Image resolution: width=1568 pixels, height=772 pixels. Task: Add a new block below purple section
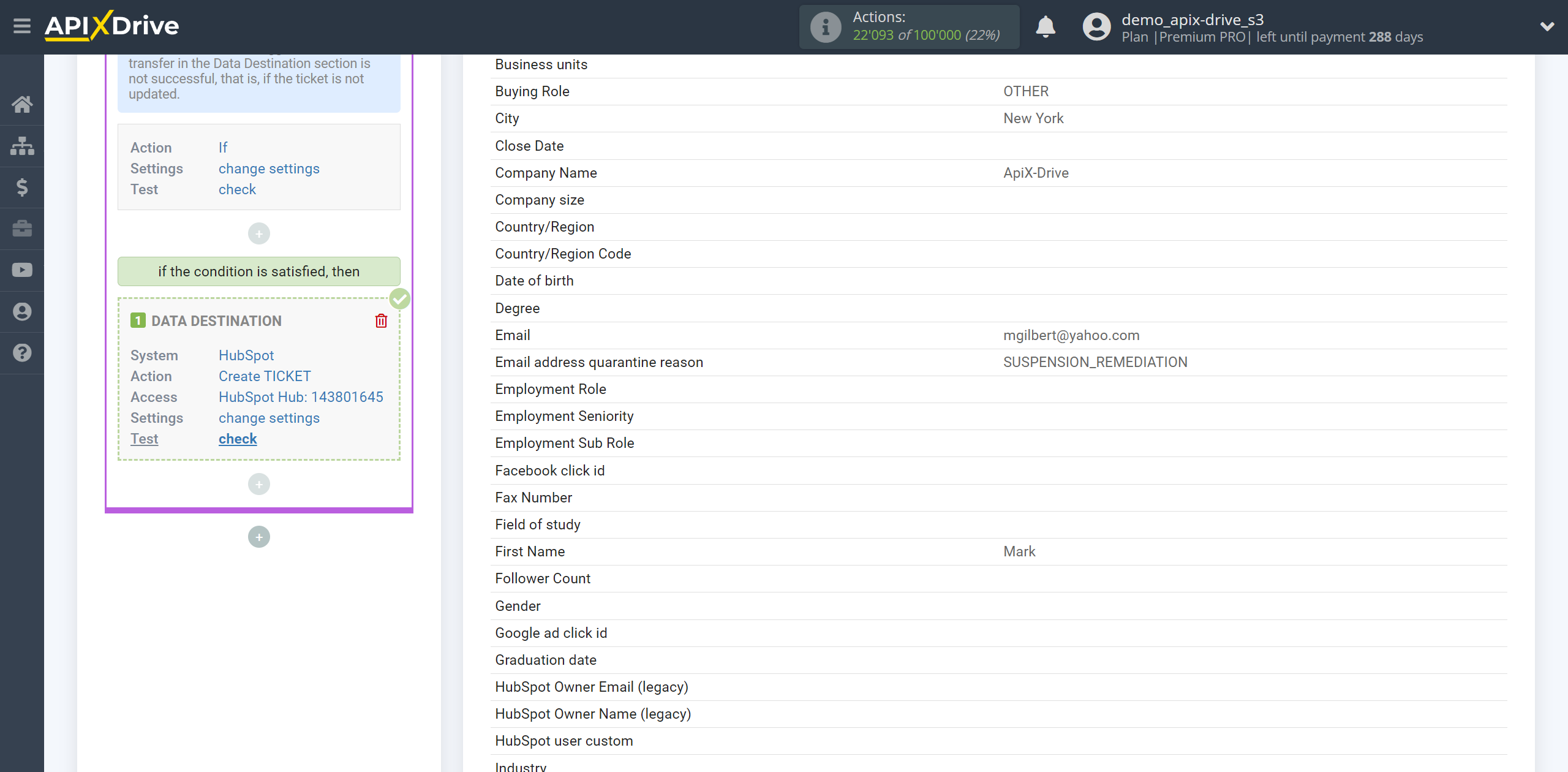pos(259,537)
